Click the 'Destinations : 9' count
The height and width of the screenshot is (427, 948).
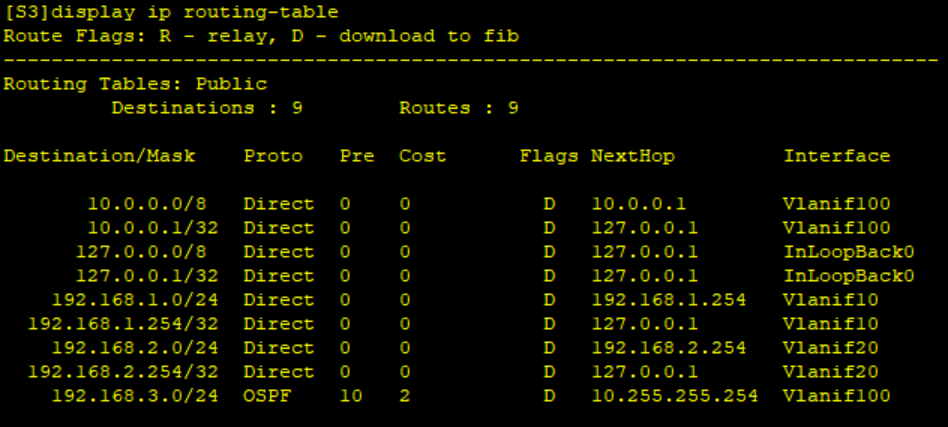tap(207, 108)
